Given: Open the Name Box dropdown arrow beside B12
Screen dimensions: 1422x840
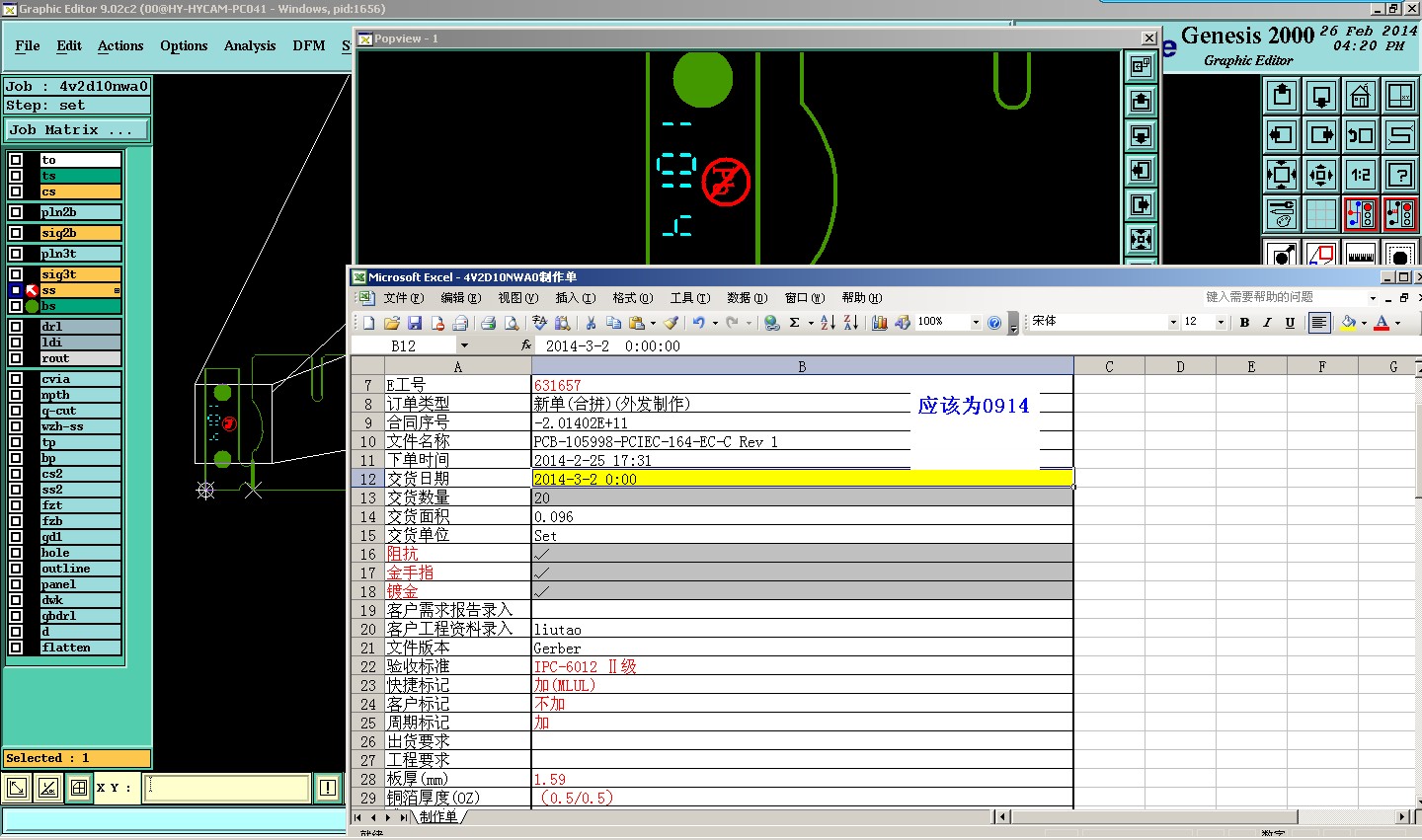Looking at the screenshot, I should click(x=464, y=346).
